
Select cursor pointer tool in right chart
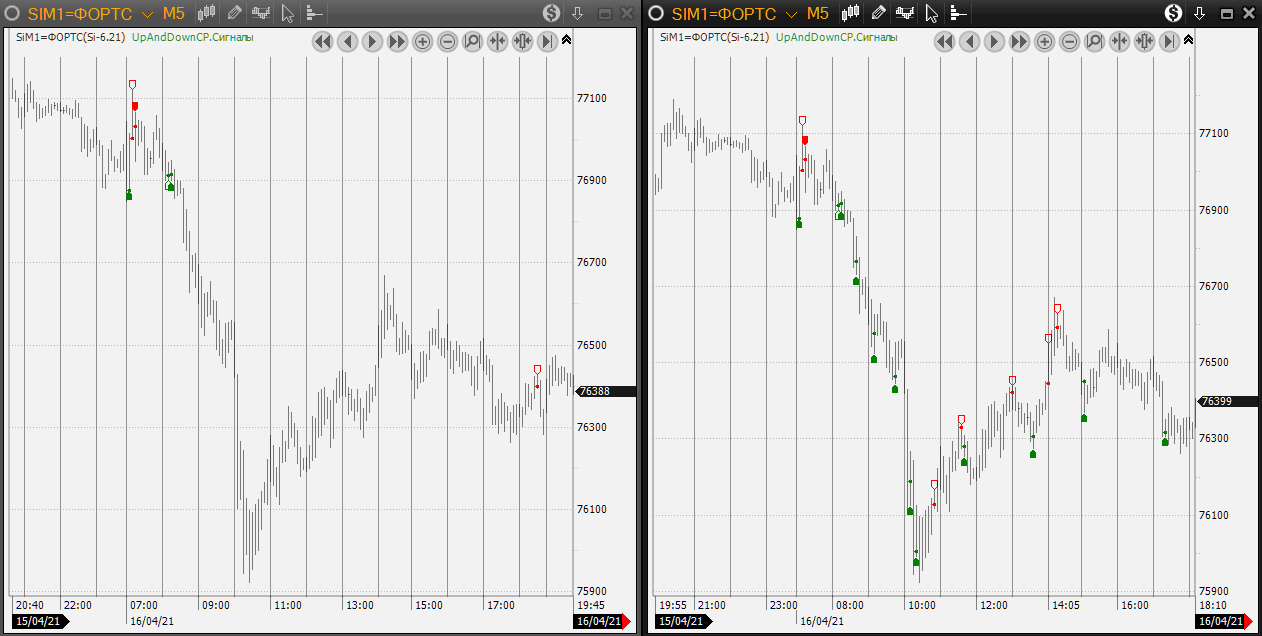[x=931, y=13]
